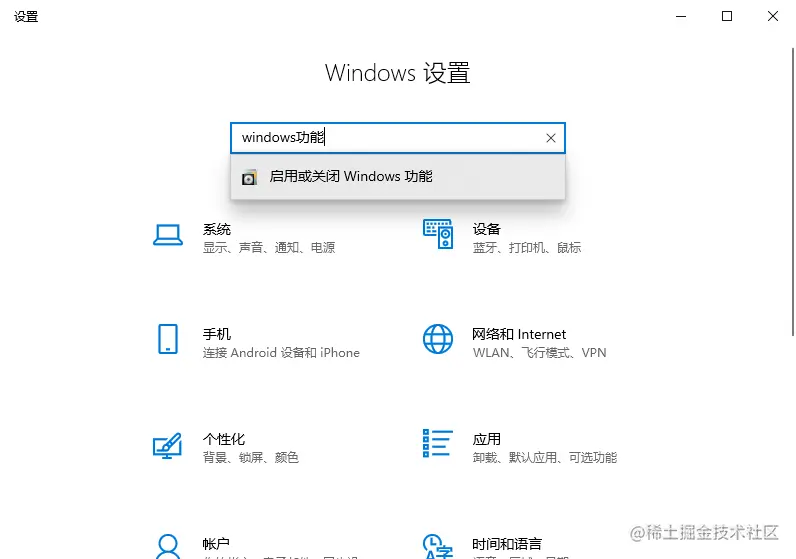This screenshot has width=796, height=559.
Task: Open the 时间和语言 settings category
Action: click(507, 544)
